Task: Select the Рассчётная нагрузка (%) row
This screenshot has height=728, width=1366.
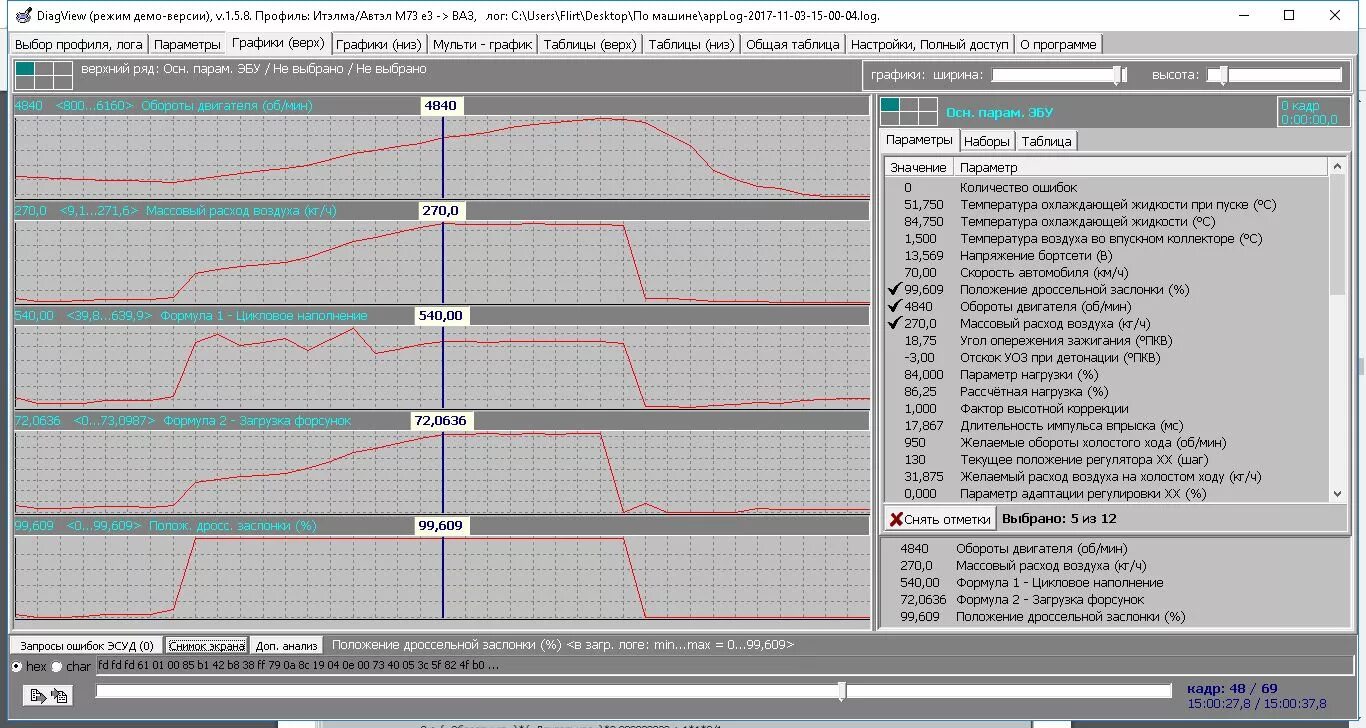Action: 1107,391
